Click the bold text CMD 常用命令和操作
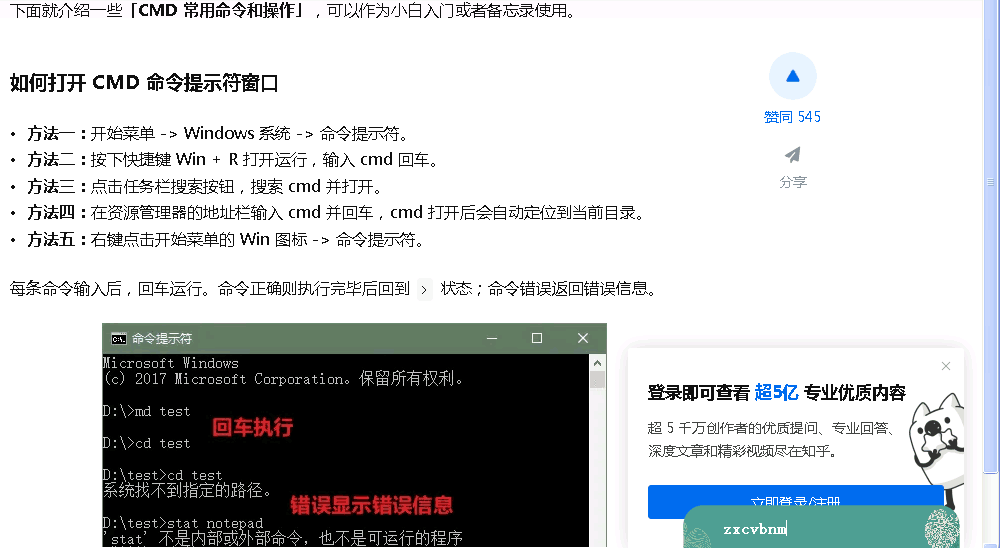The width and height of the screenshot is (1000, 548). pyautogui.click(x=217, y=10)
